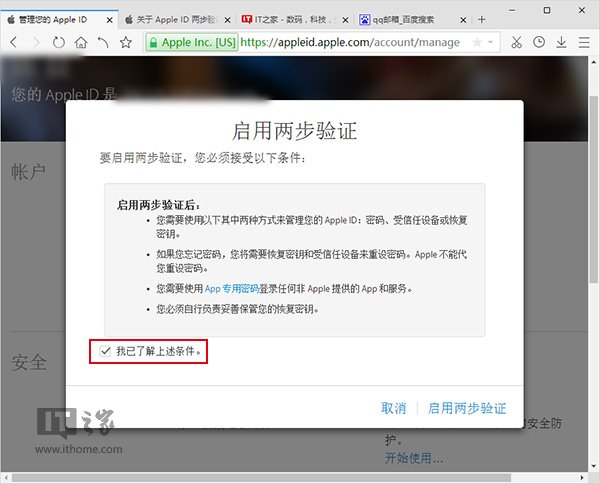Viewport: 600px width, 484px height.
Task: Click the 开始使用... link behind dialog
Action: (x=414, y=458)
